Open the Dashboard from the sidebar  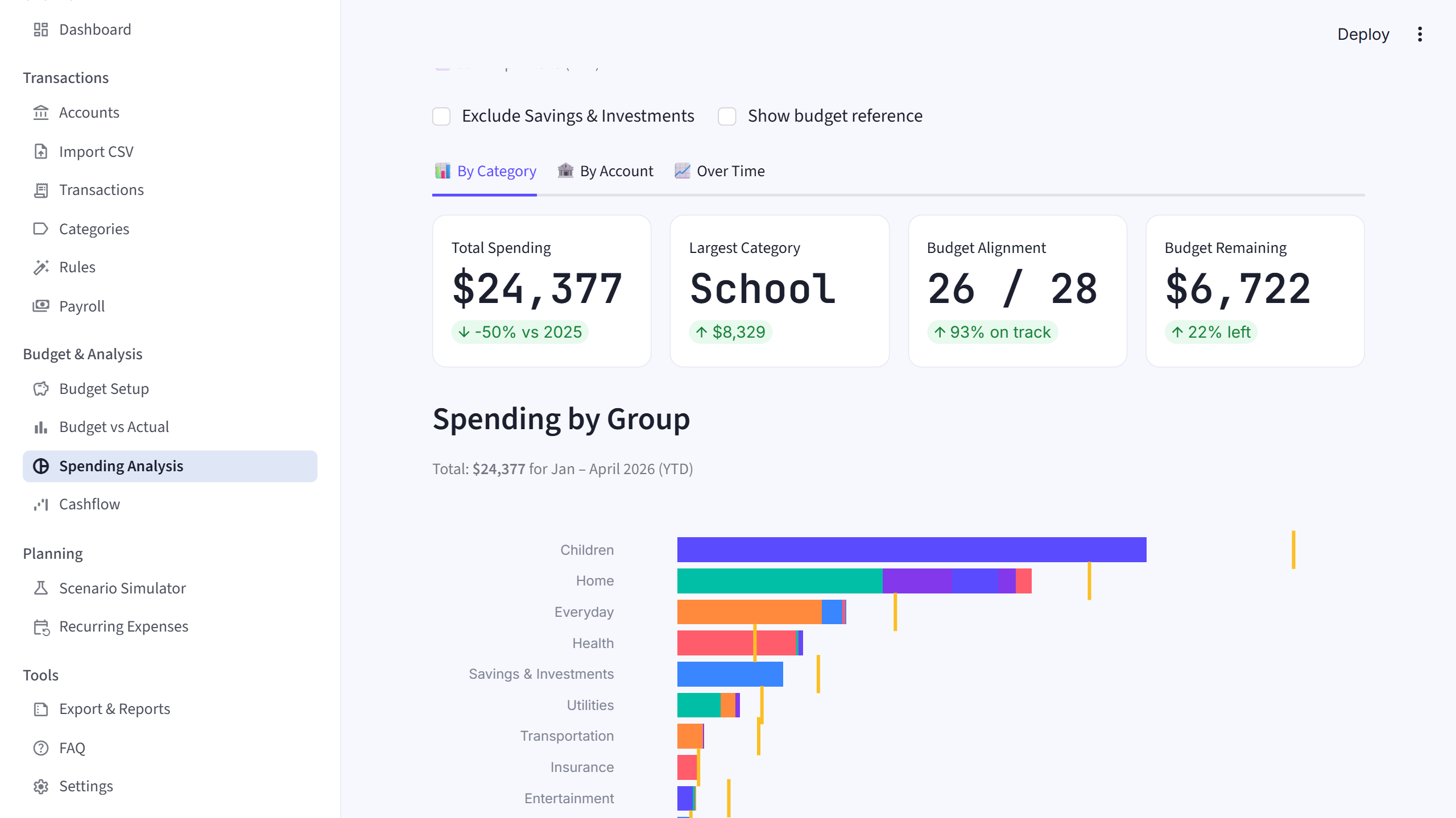40,30
